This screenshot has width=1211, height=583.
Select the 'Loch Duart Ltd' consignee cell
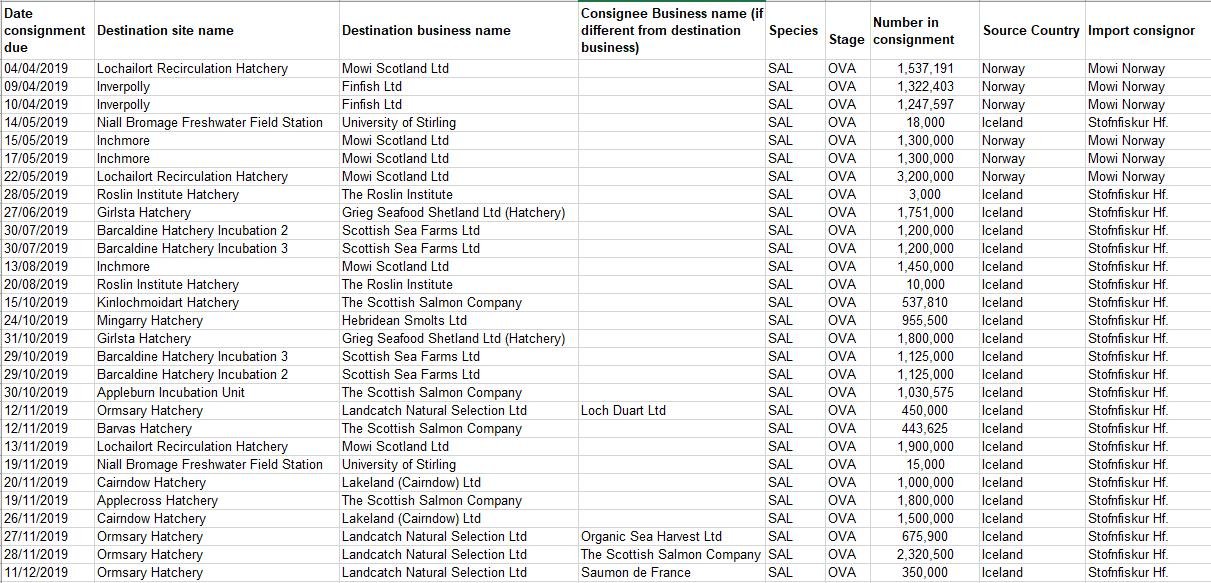pos(623,411)
